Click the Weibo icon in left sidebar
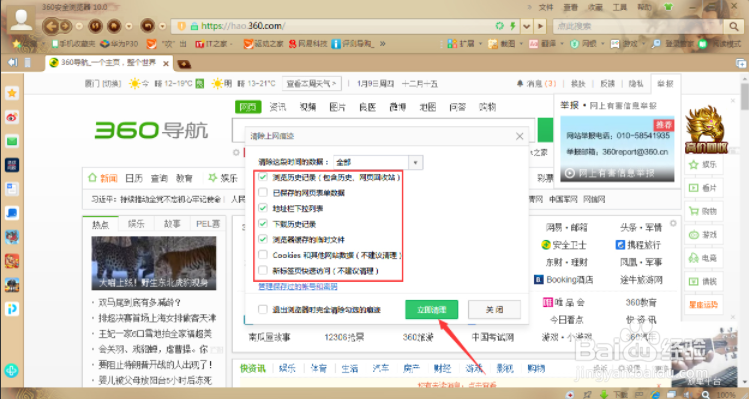Viewport: 749px width, 399px height. point(12,117)
